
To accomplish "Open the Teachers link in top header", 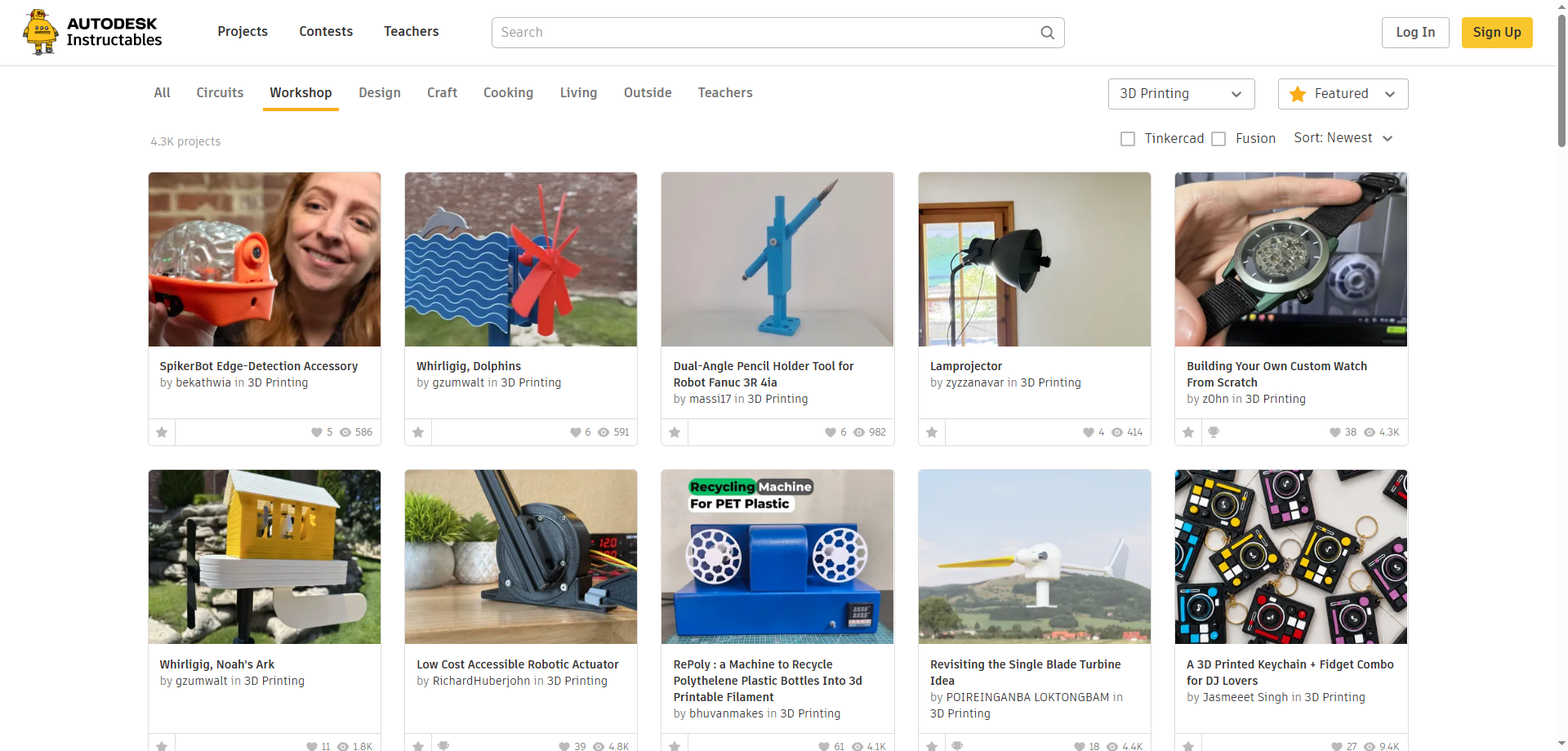I will (x=412, y=32).
